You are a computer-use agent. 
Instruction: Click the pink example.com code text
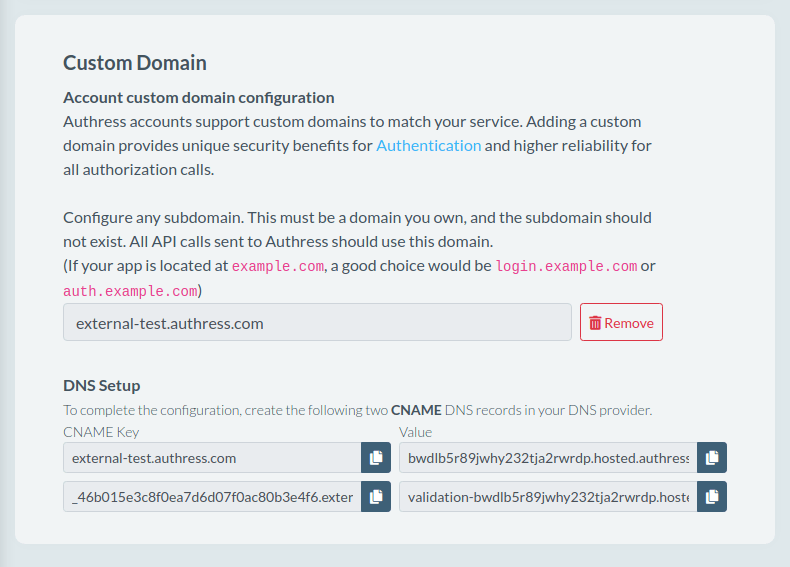coord(278,266)
